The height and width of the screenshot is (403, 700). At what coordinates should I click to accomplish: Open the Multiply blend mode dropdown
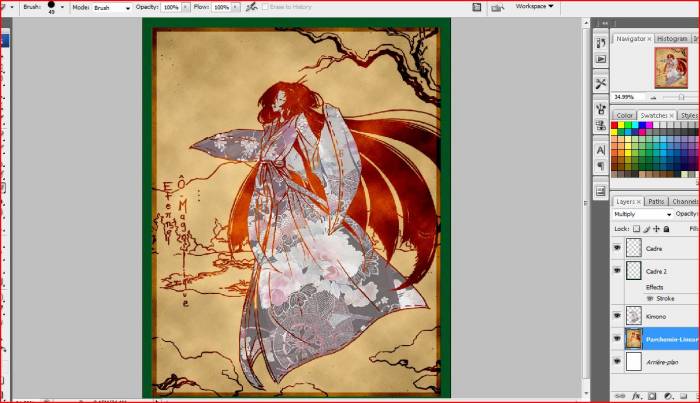tap(642, 214)
